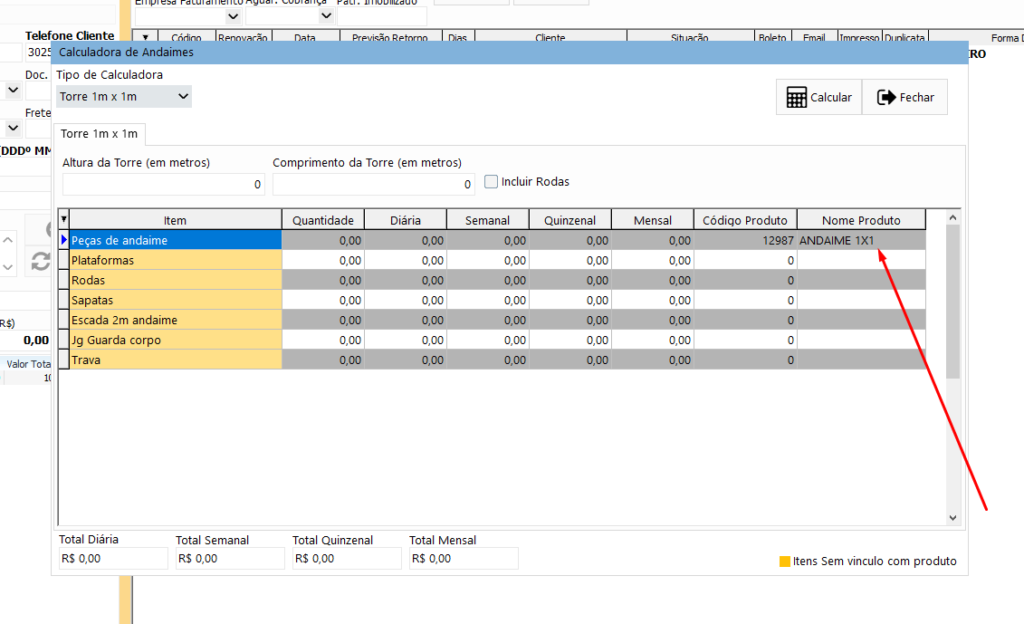The image size is (1024, 624).
Task: Click the row selector beside Peças de andaime
Action: point(64,240)
